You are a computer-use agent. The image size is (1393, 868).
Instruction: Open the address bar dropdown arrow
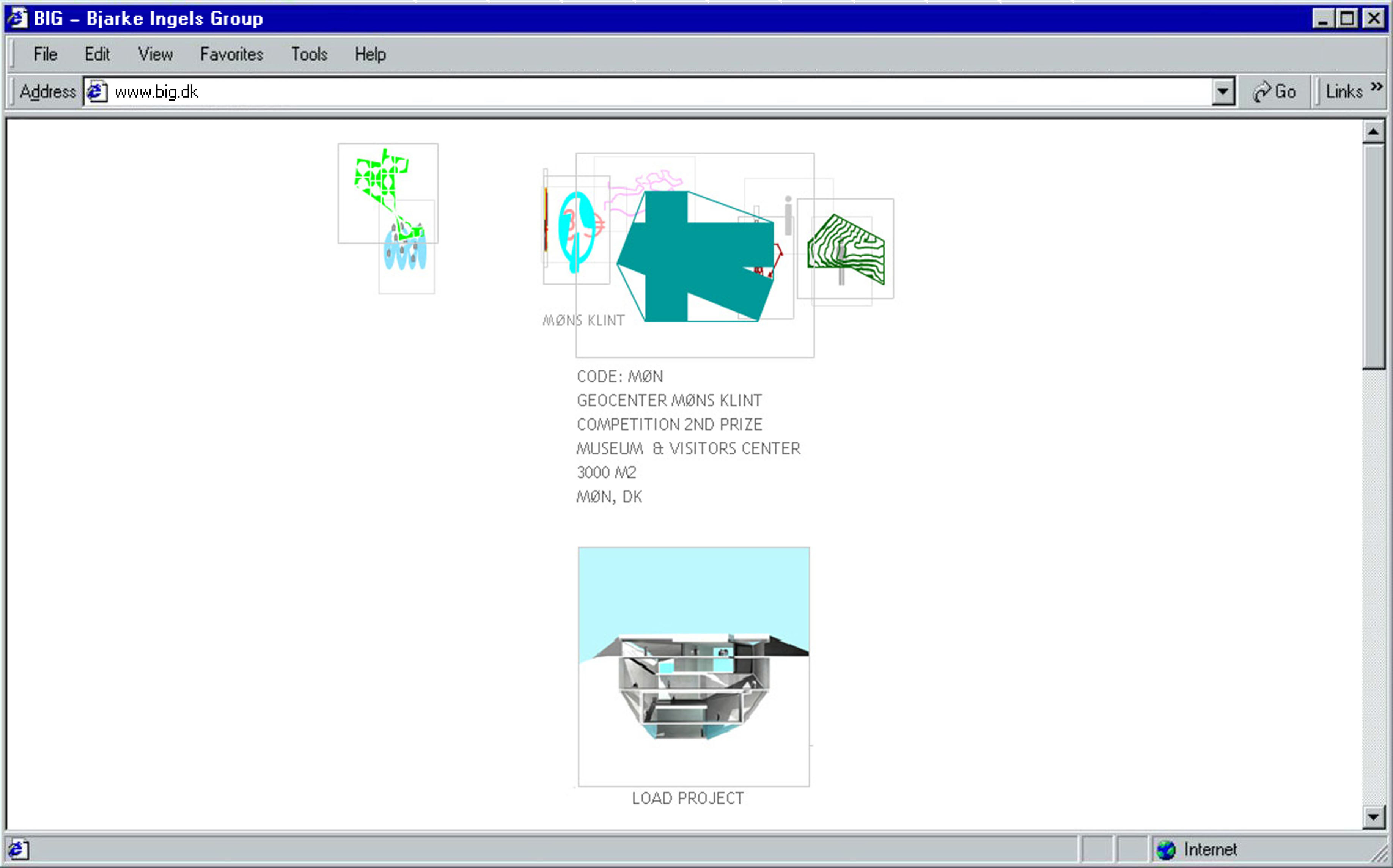tap(1223, 92)
